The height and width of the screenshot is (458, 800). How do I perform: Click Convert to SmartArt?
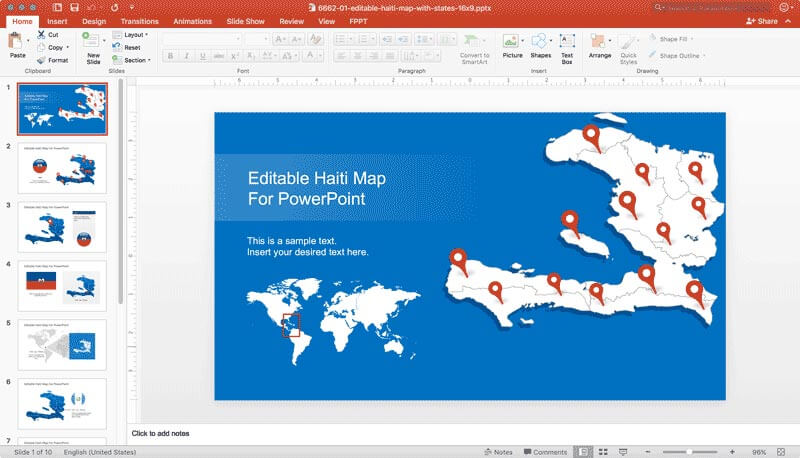pos(474,49)
